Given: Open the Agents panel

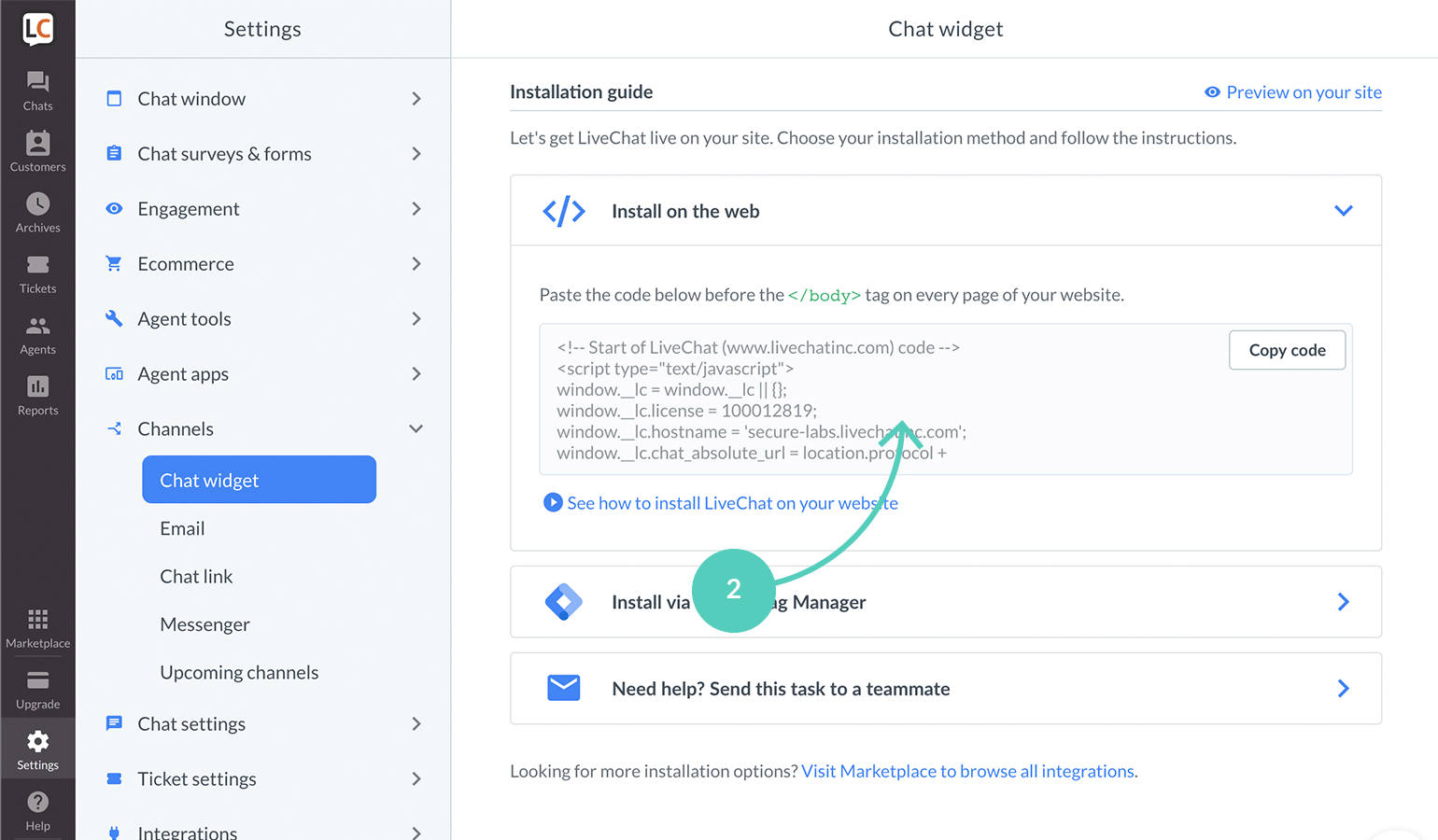Looking at the screenshot, I should 37,333.
